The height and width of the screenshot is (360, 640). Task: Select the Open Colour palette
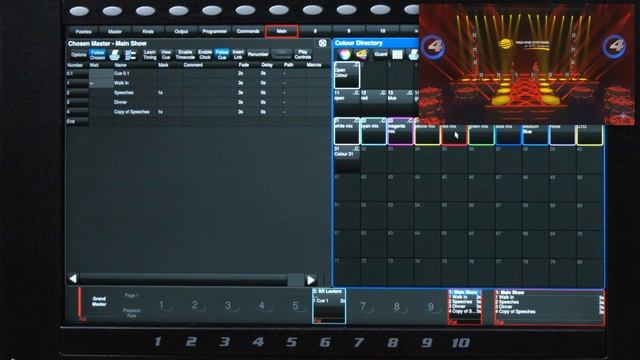pos(347,75)
